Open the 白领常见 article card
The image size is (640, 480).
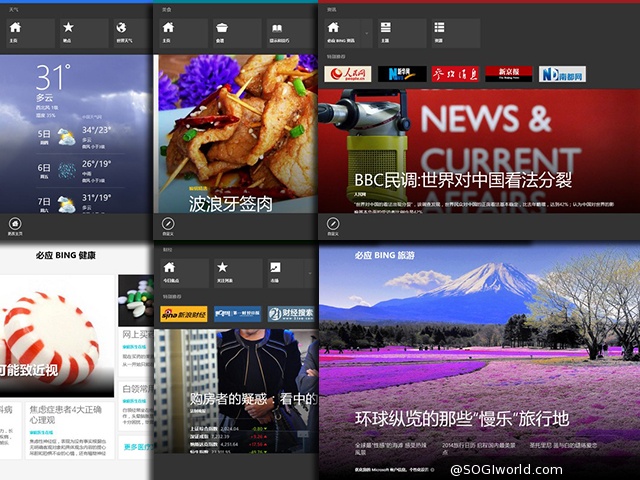[136, 406]
